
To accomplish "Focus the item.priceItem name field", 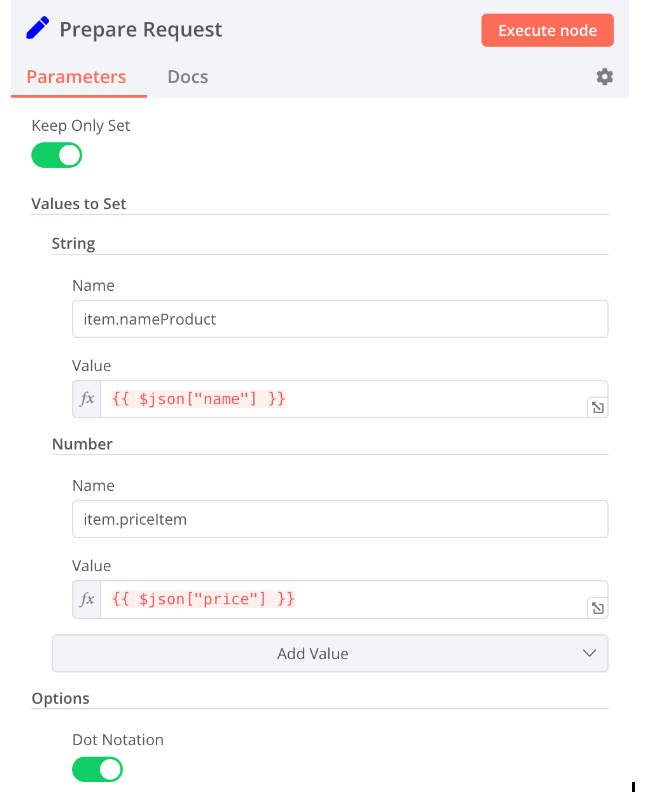I will tap(340, 519).
